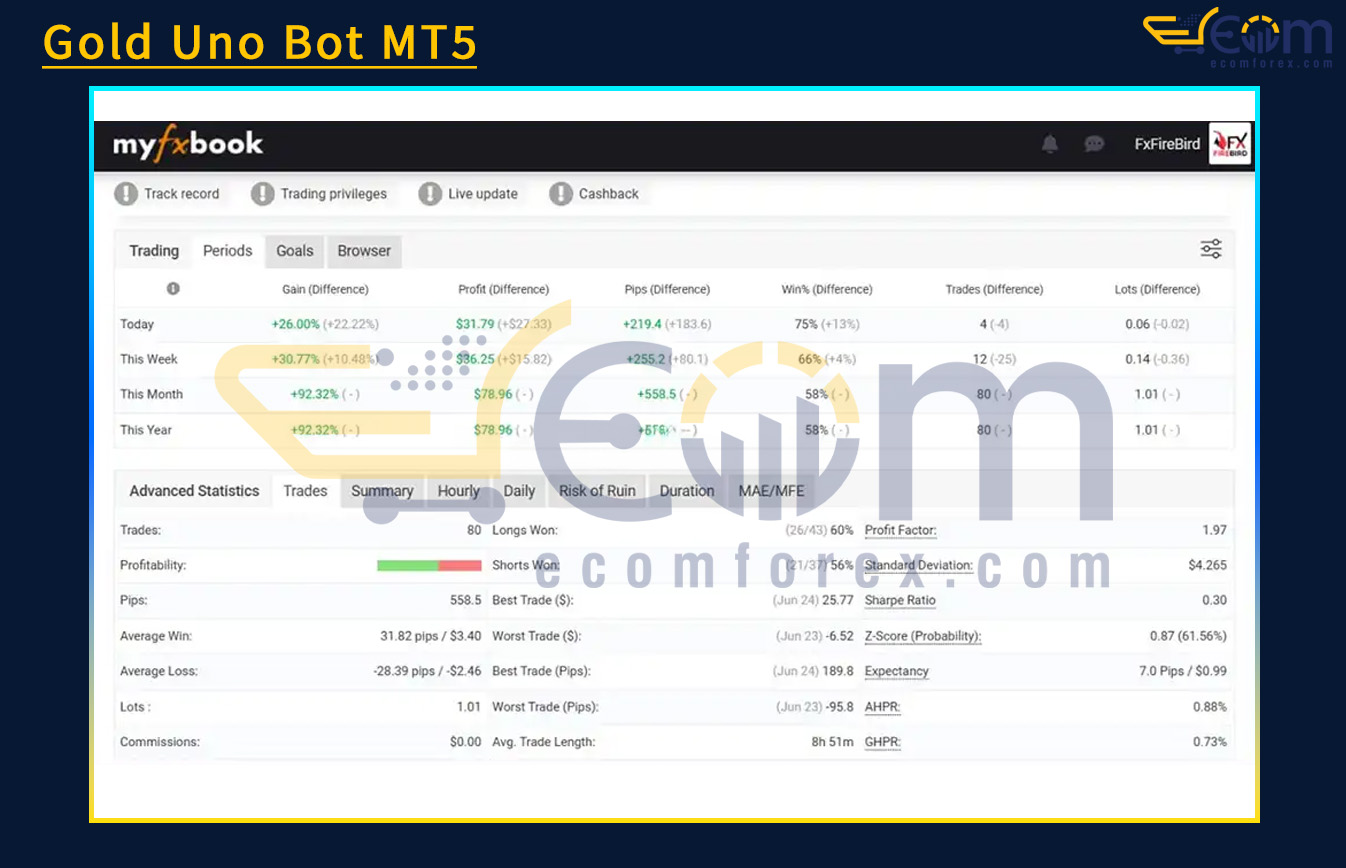The width and height of the screenshot is (1346, 868).
Task: Switch to the Hourly tab
Action: pyautogui.click(x=459, y=491)
